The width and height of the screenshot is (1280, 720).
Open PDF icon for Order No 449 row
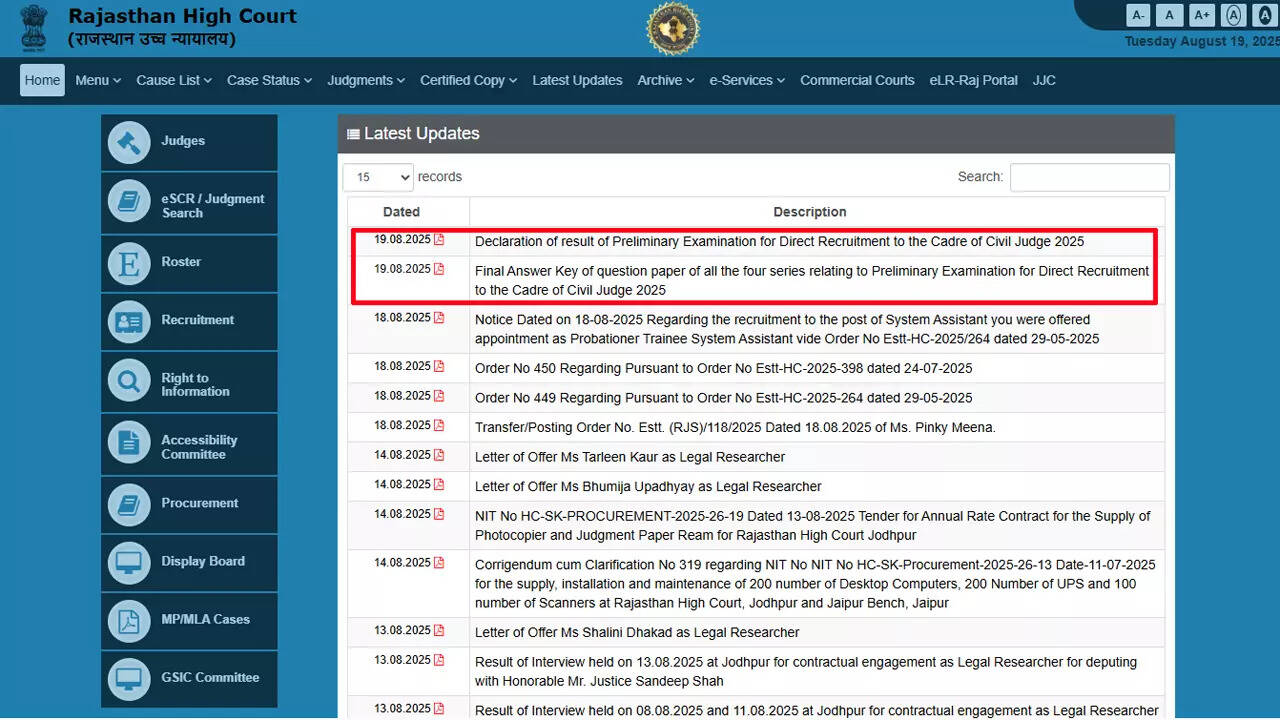[x=439, y=396]
